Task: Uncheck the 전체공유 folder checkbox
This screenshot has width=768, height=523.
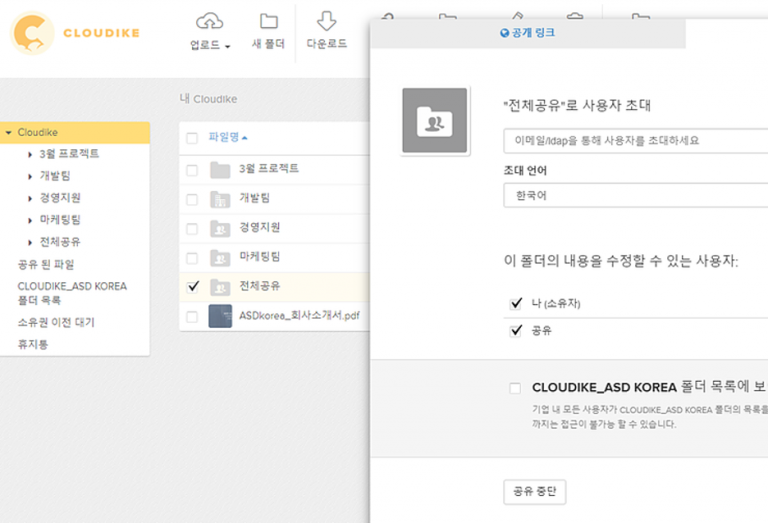Action: (193, 286)
